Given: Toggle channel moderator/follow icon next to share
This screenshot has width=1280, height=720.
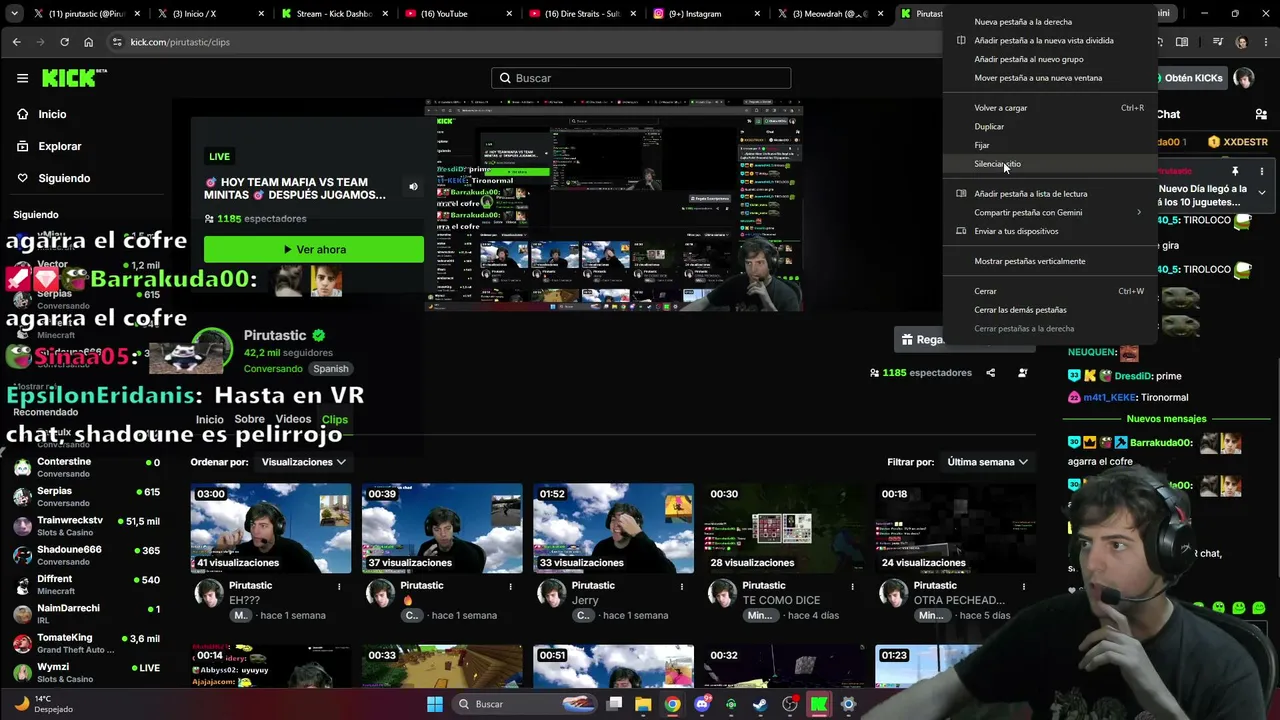Looking at the screenshot, I should tap(1022, 373).
